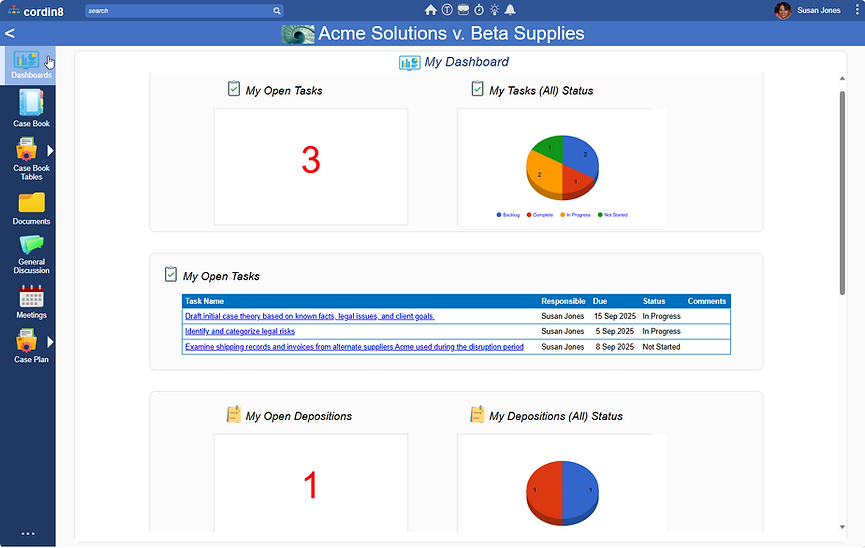
Task: Open the vertical three-dot user menu
Action: pos(857,10)
